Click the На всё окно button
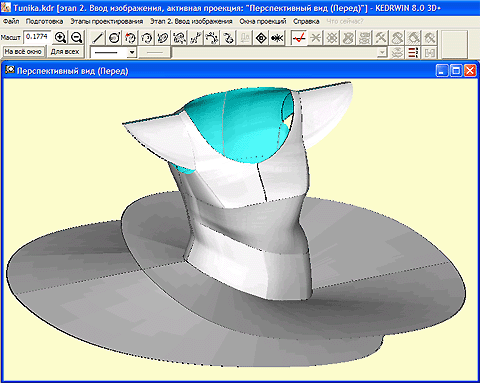The image size is (480, 383). point(23,52)
